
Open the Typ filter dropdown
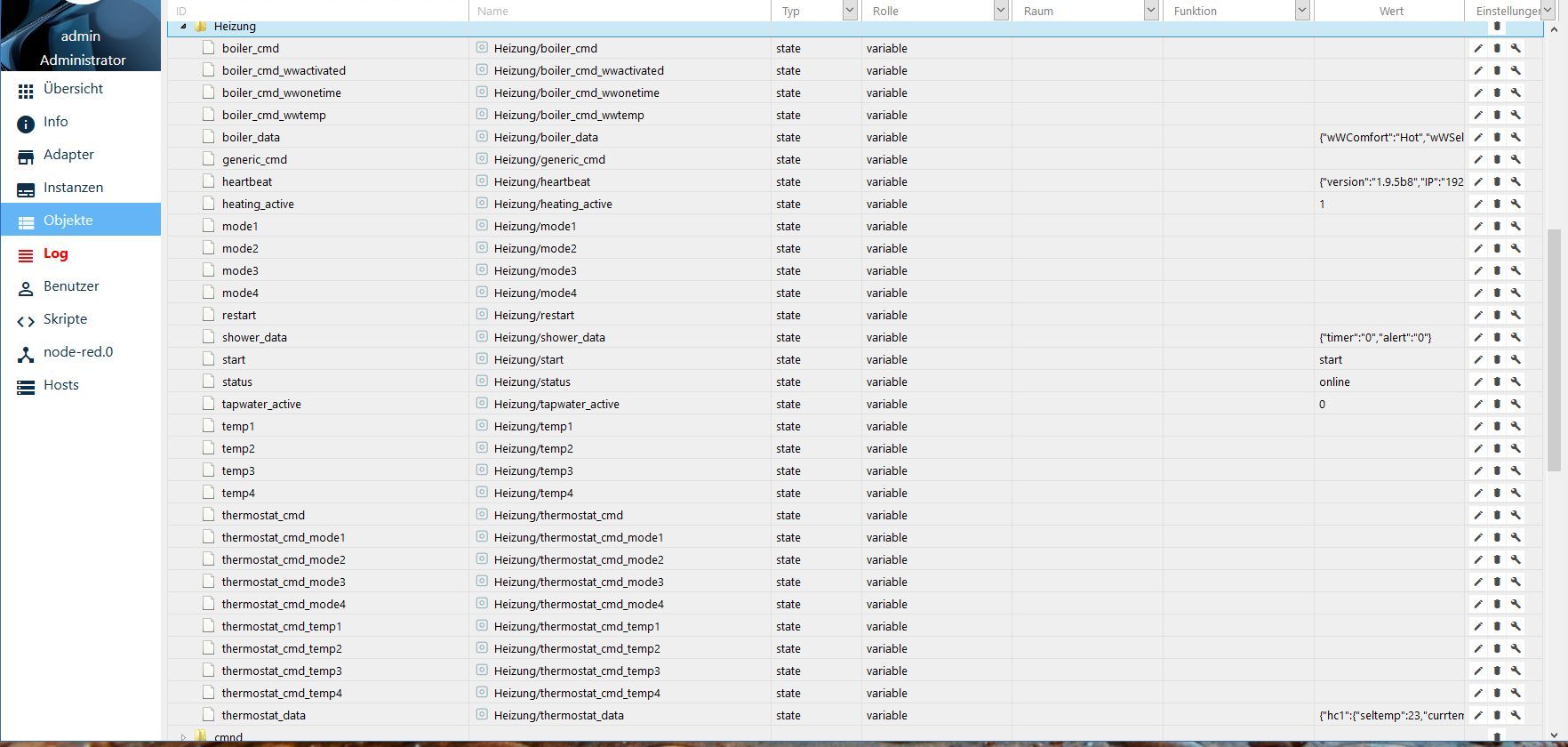[849, 11]
